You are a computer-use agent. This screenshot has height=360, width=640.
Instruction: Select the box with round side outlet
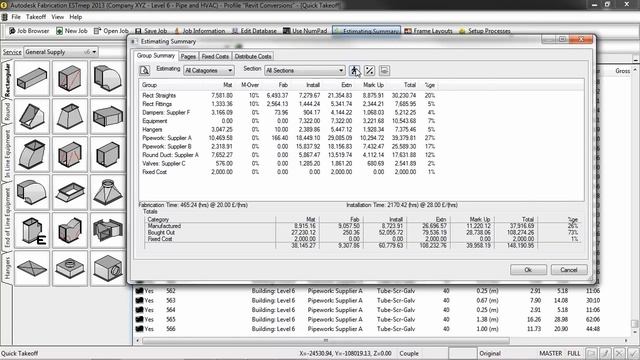coord(107,268)
